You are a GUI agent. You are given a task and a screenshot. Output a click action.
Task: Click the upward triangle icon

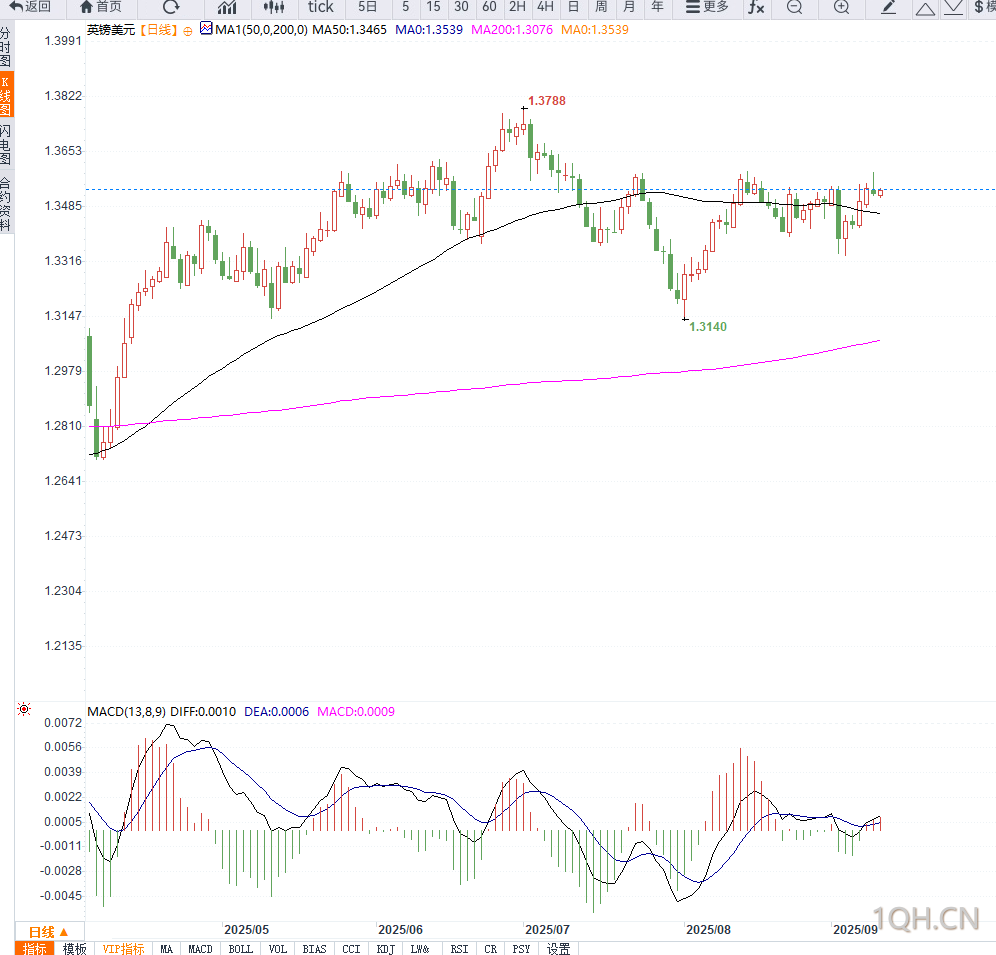(x=925, y=8)
